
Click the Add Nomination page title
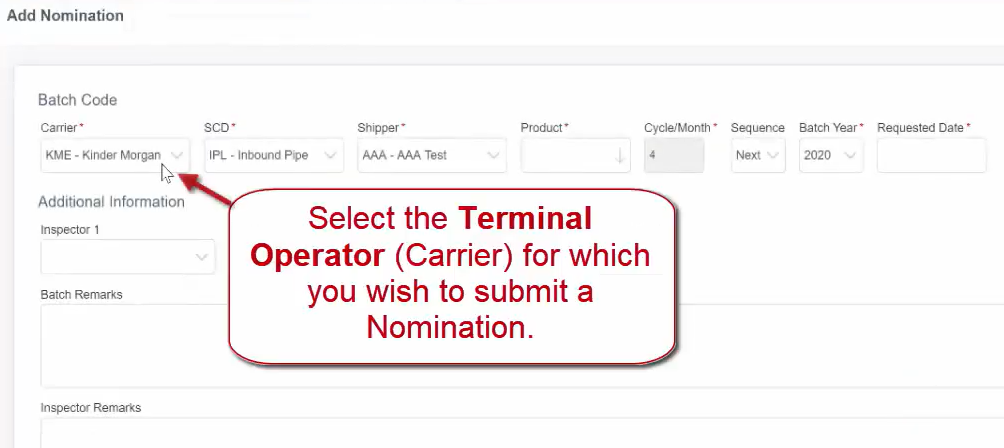(66, 16)
